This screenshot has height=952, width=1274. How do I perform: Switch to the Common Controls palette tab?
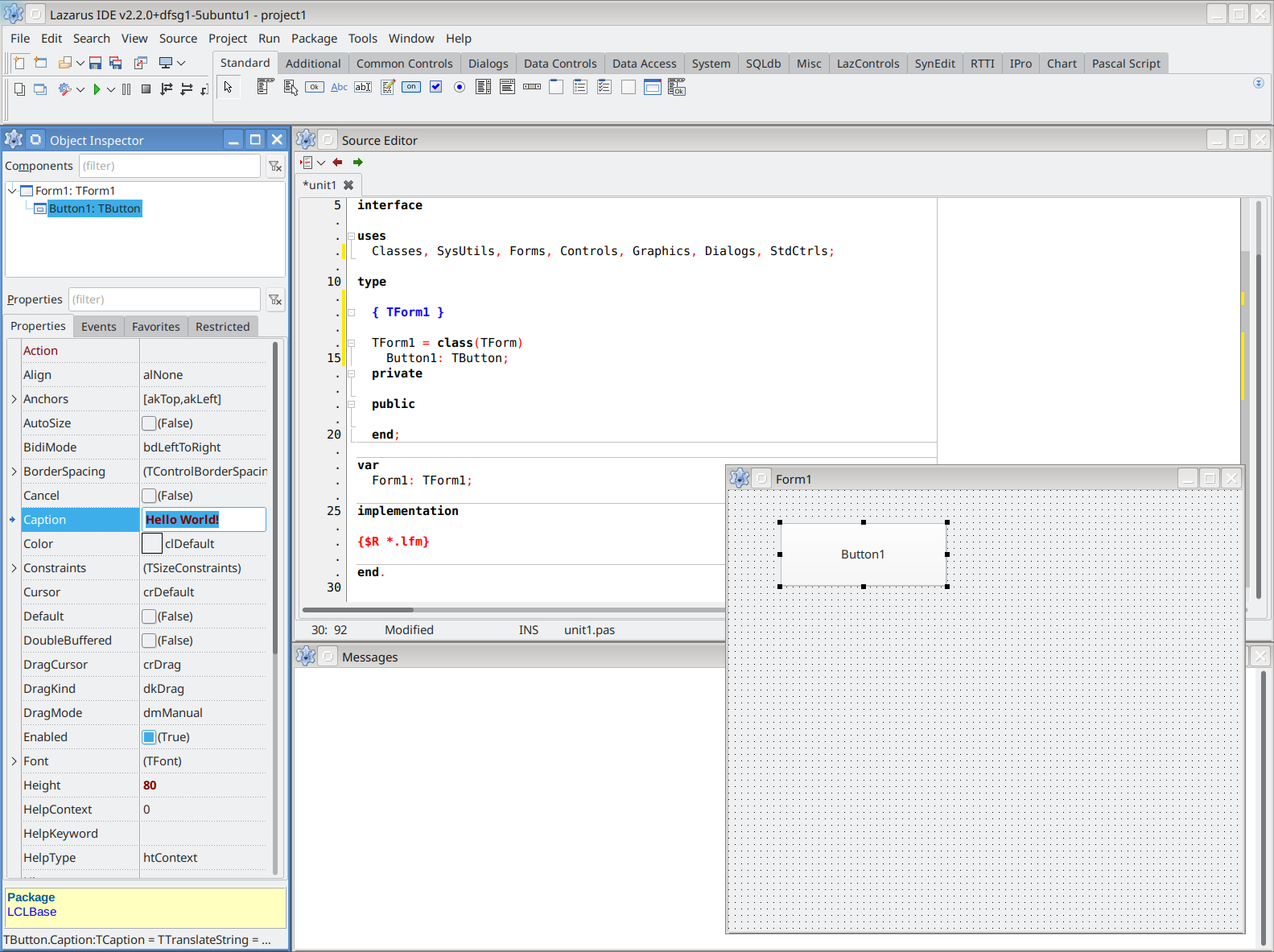(405, 64)
